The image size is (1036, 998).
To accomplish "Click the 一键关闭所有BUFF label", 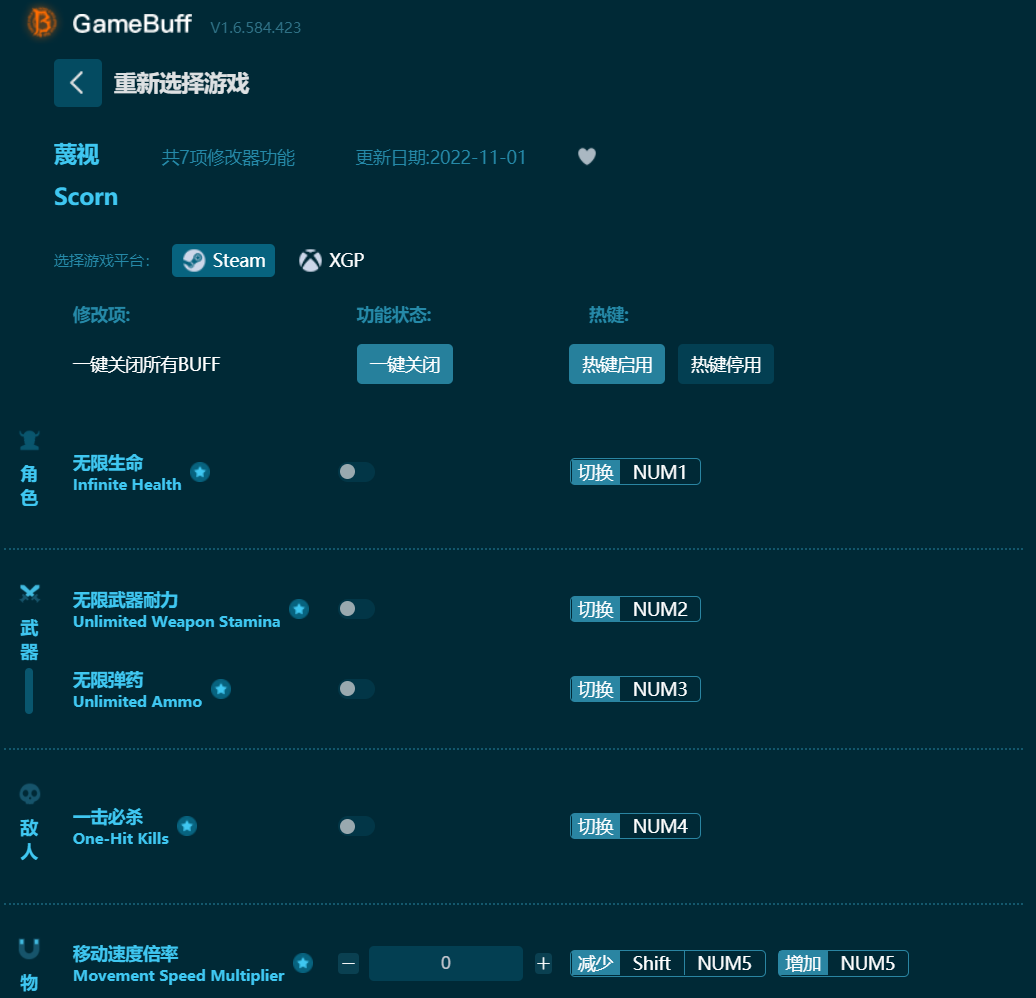I will (146, 364).
